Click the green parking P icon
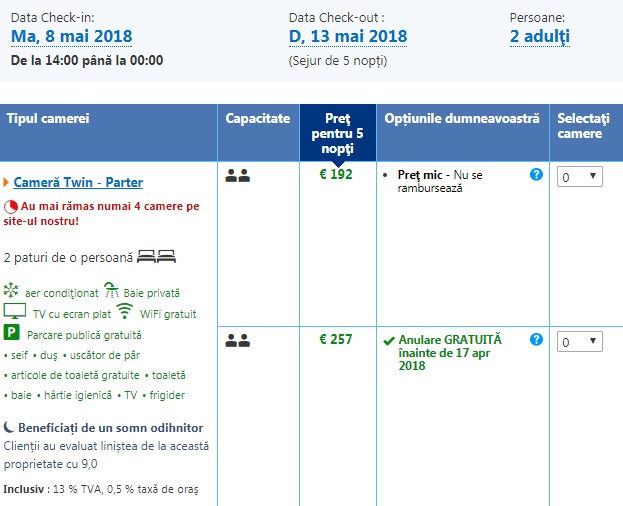The image size is (623, 506). pyautogui.click(x=13, y=332)
